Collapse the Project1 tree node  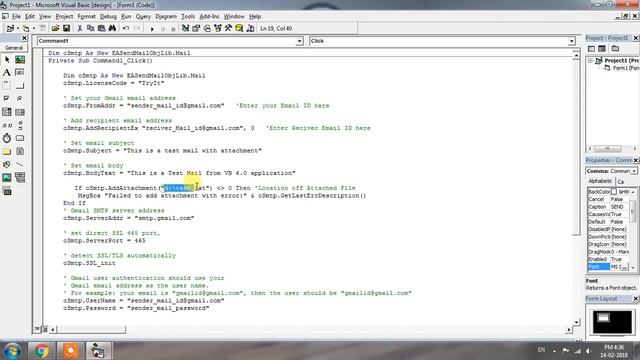point(590,60)
